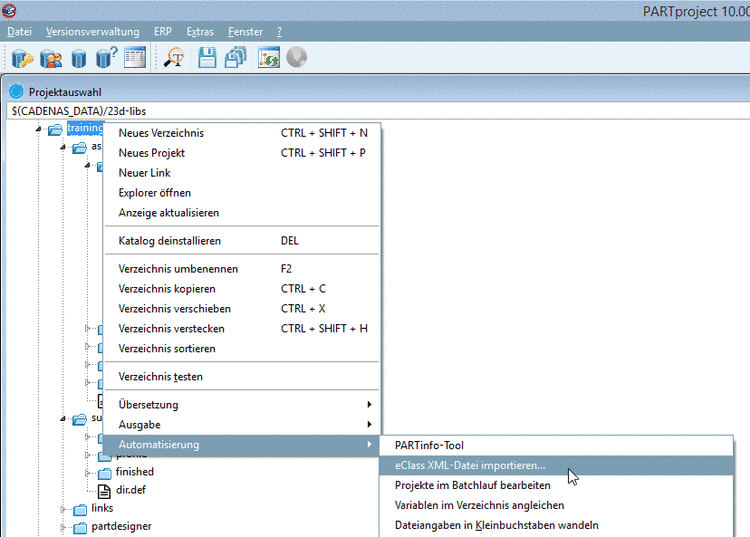Open the table window toolbar icon
This screenshot has width=750, height=537.
[x=135, y=57]
